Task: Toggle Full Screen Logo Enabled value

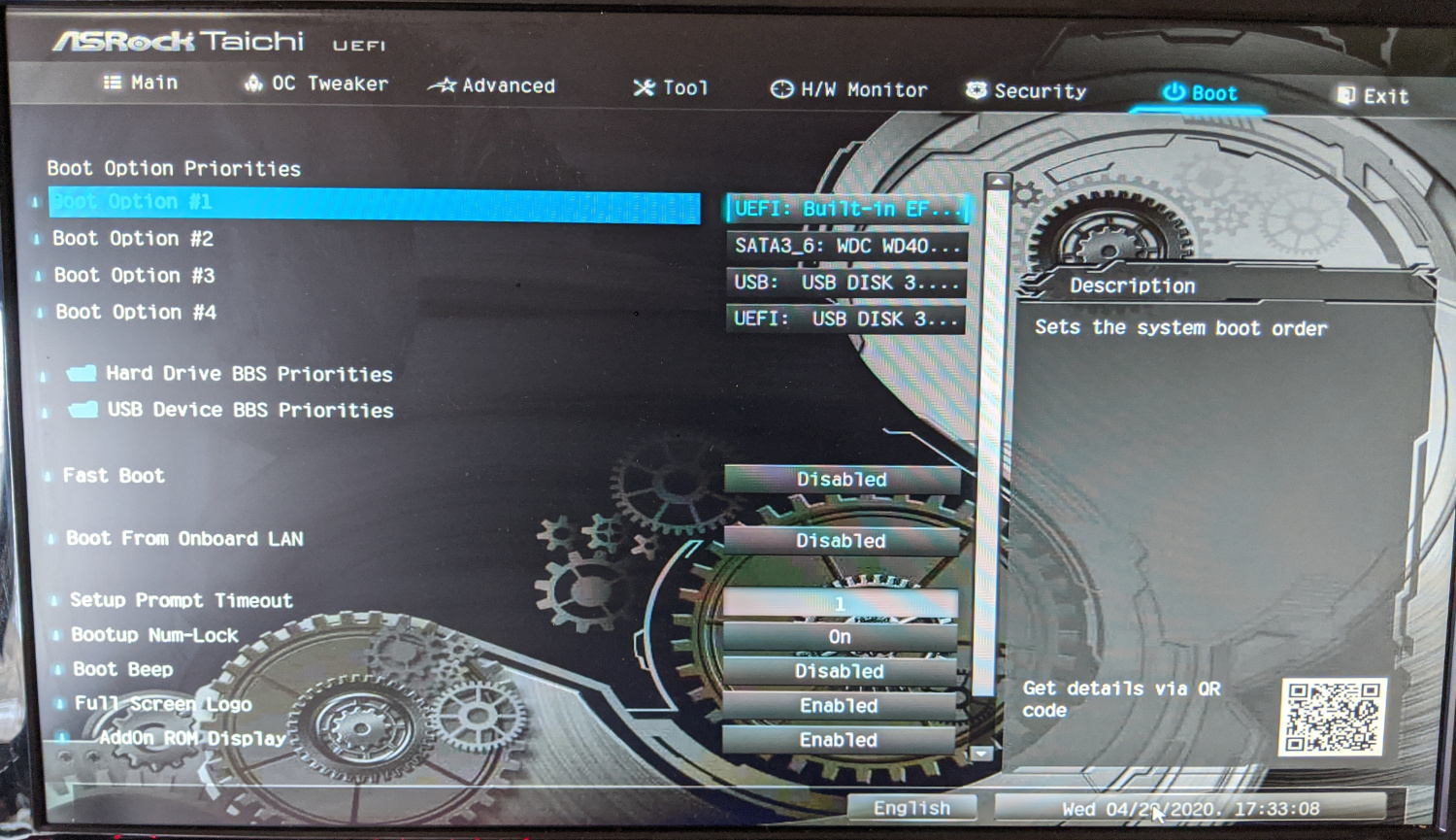Action: [x=839, y=705]
